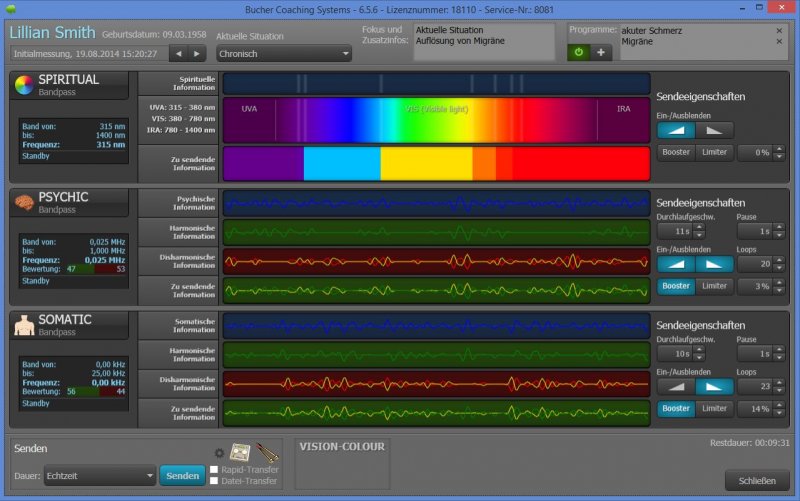Click the 'Lillian Smith' client name
Viewport: 800px width, 501px height.
pyautogui.click(x=52, y=32)
